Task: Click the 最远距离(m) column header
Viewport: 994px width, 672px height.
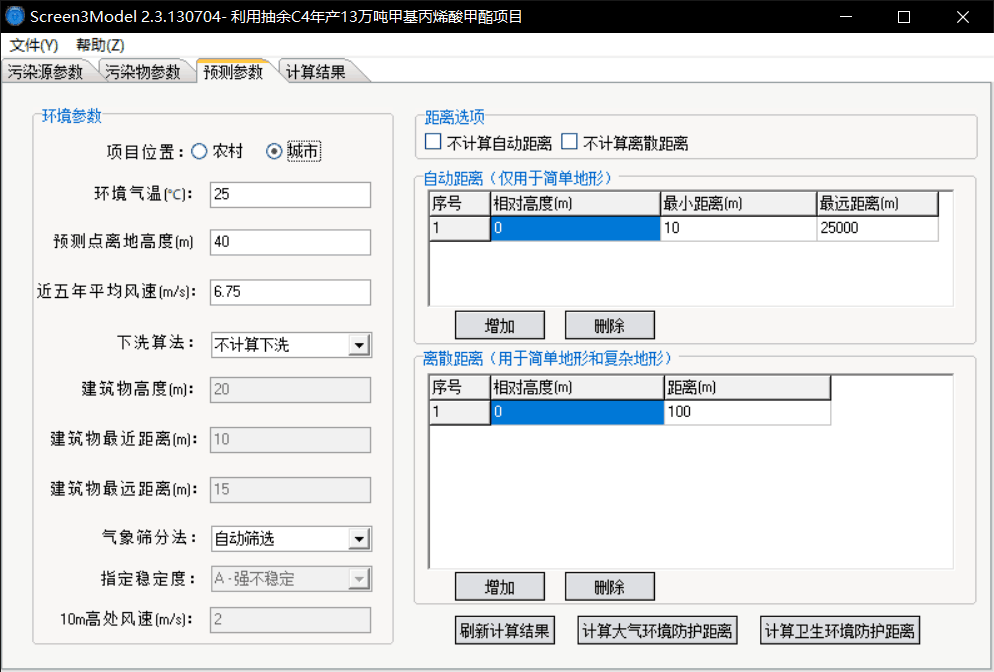Action: point(877,204)
